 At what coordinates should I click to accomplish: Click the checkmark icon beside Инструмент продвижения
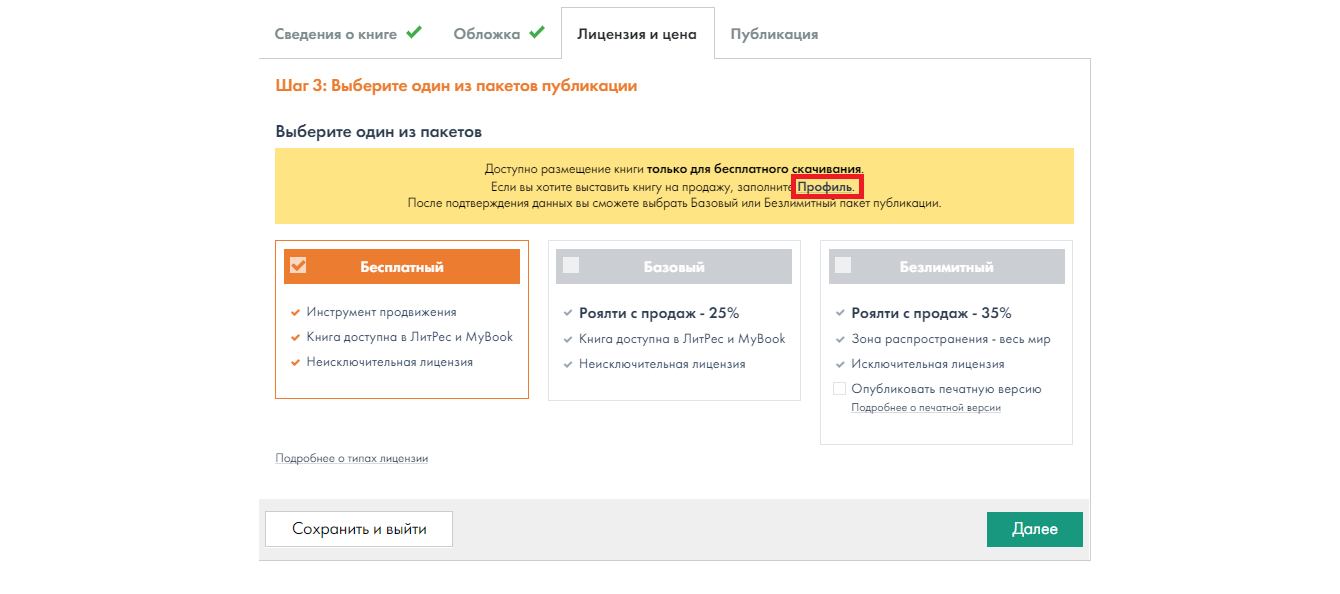coord(295,312)
